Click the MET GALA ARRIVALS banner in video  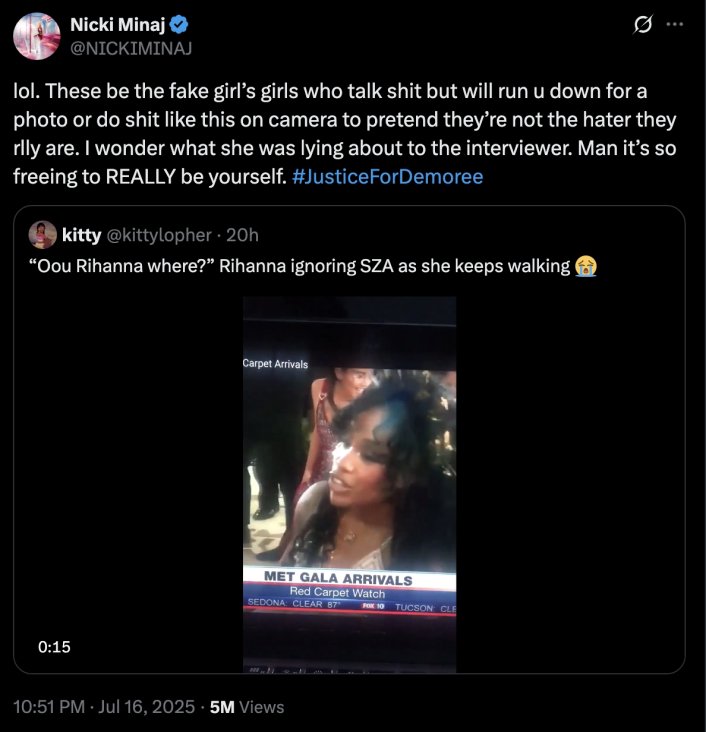(x=339, y=578)
